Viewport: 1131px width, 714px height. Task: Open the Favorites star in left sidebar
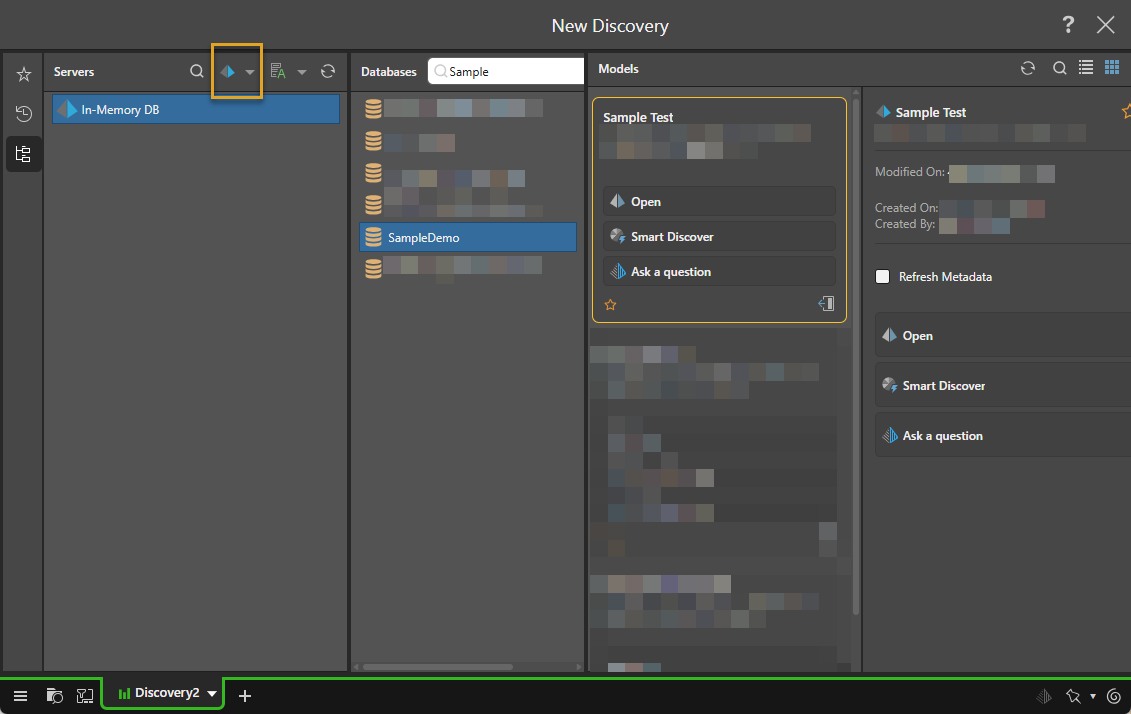[x=24, y=75]
